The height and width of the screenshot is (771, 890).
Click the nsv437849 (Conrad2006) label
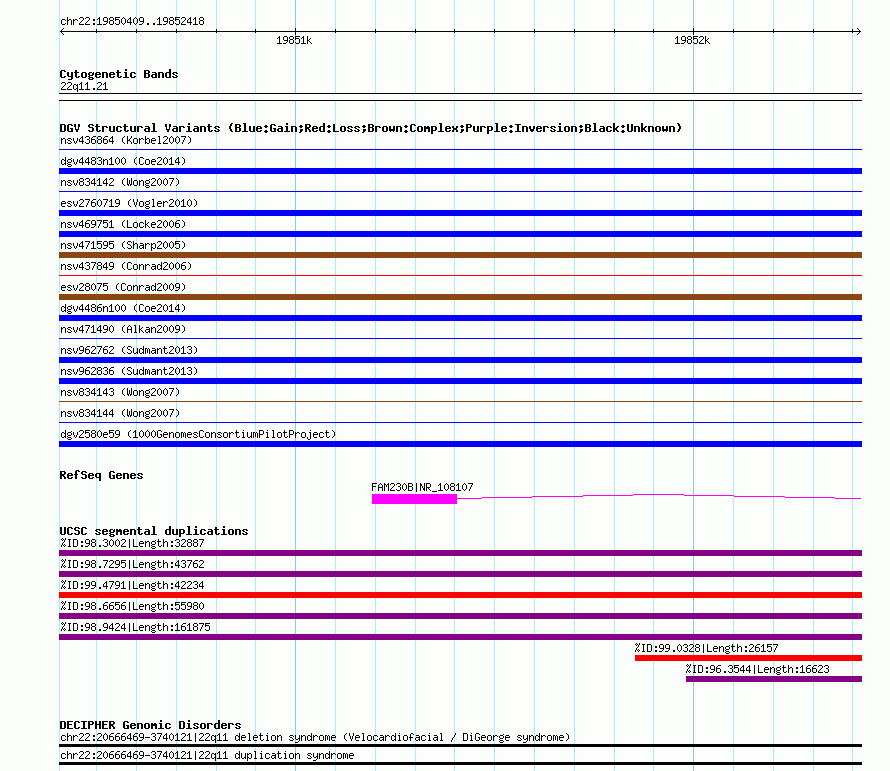point(126,266)
